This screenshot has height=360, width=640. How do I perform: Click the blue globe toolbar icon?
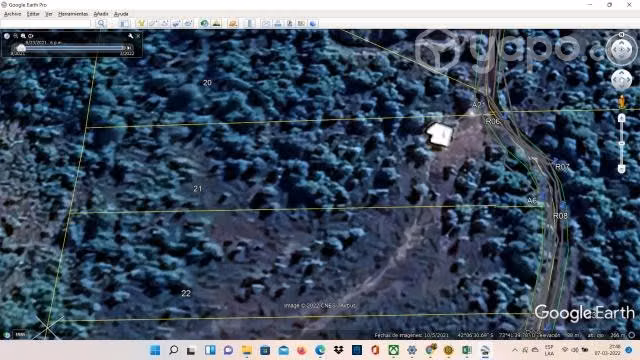[313, 23]
